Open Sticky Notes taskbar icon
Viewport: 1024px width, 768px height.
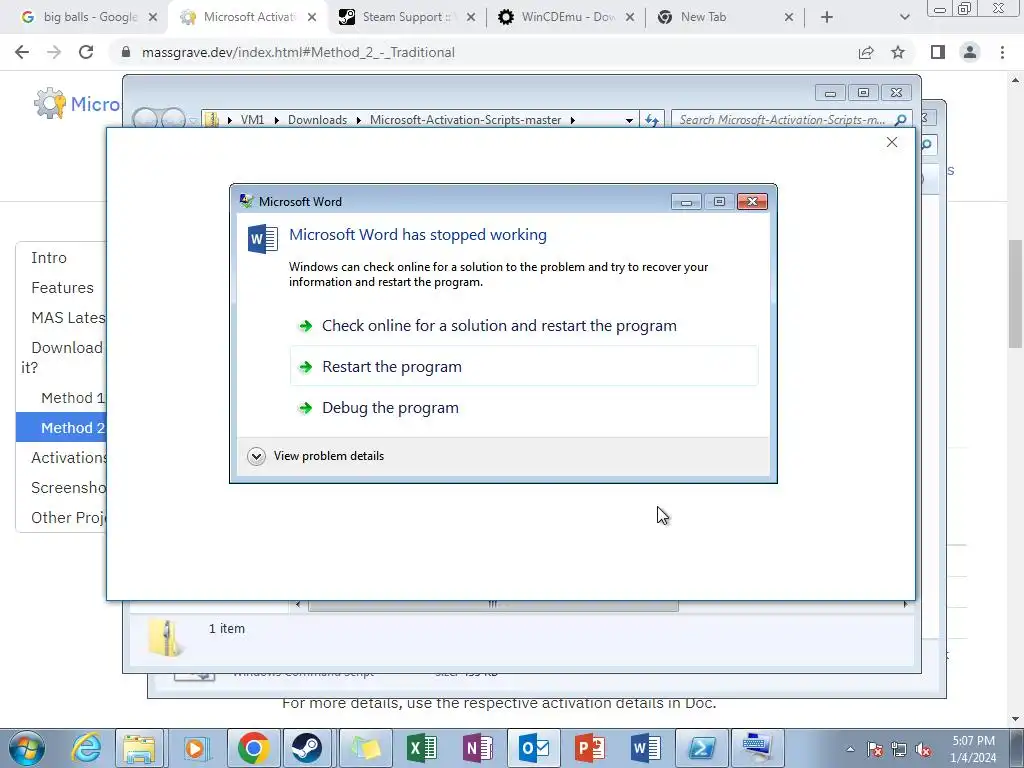click(x=366, y=748)
